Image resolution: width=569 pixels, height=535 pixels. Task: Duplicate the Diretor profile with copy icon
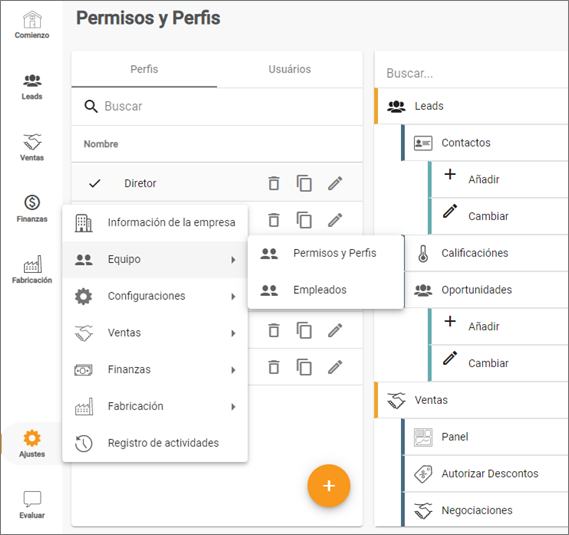point(304,183)
